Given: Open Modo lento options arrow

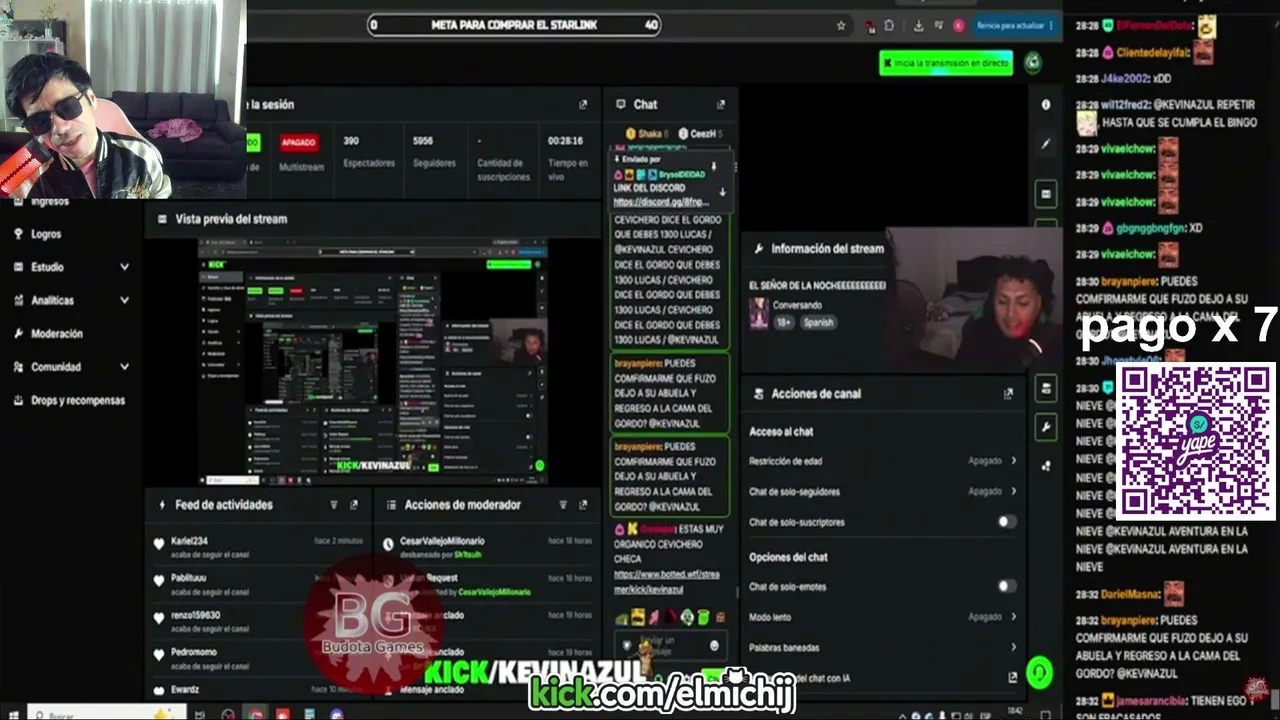Looking at the screenshot, I should pyautogui.click(x=1013, y=617).
